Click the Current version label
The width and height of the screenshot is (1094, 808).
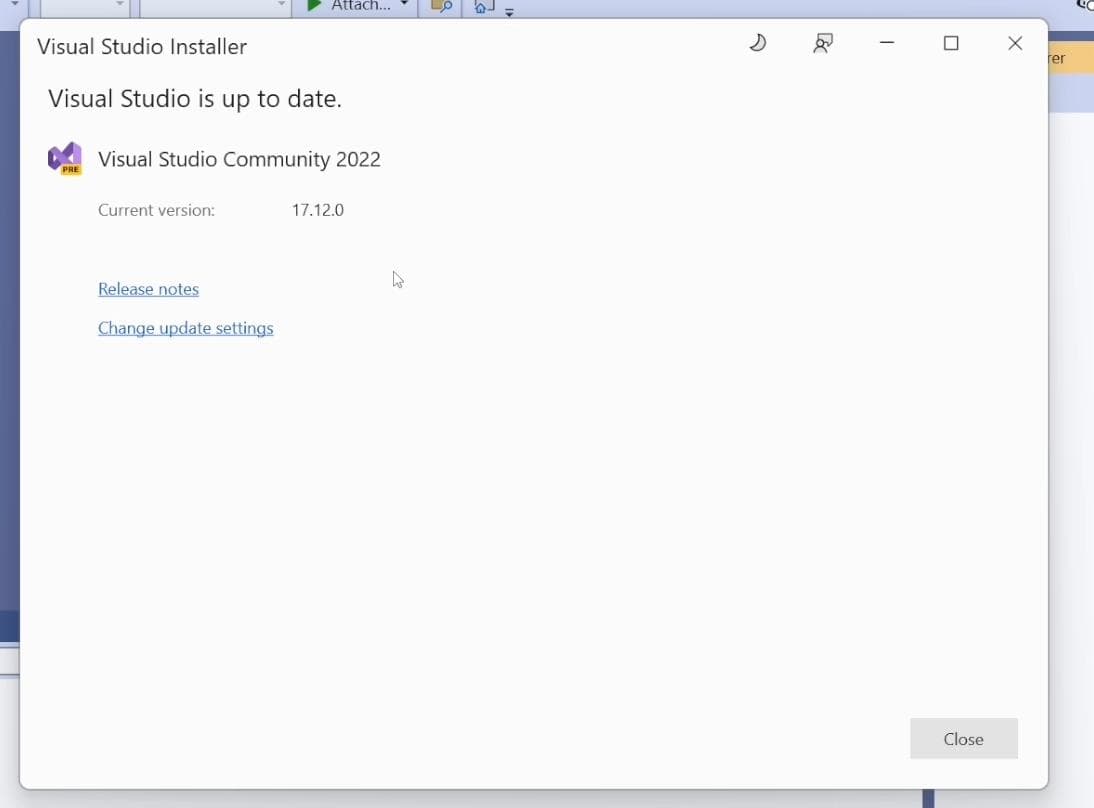pyautogui.click(x=156, y=210)
